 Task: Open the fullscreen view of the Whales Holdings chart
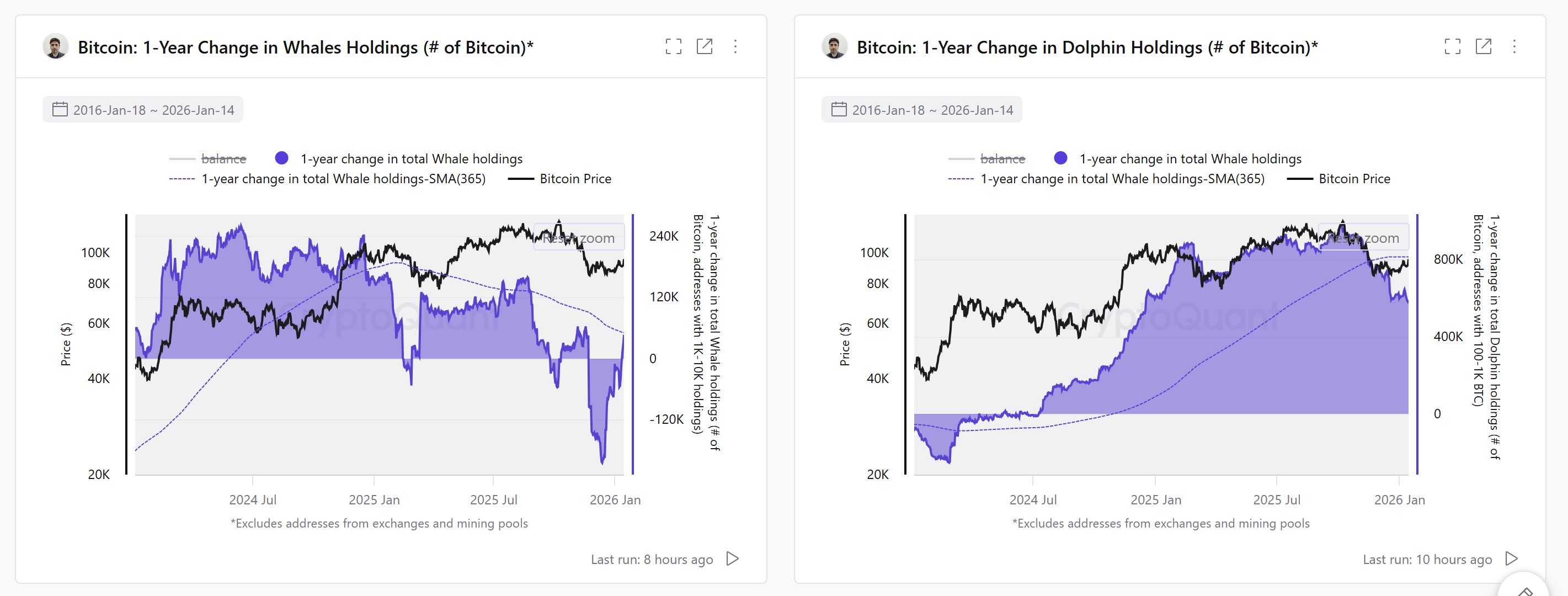point(674,46)
